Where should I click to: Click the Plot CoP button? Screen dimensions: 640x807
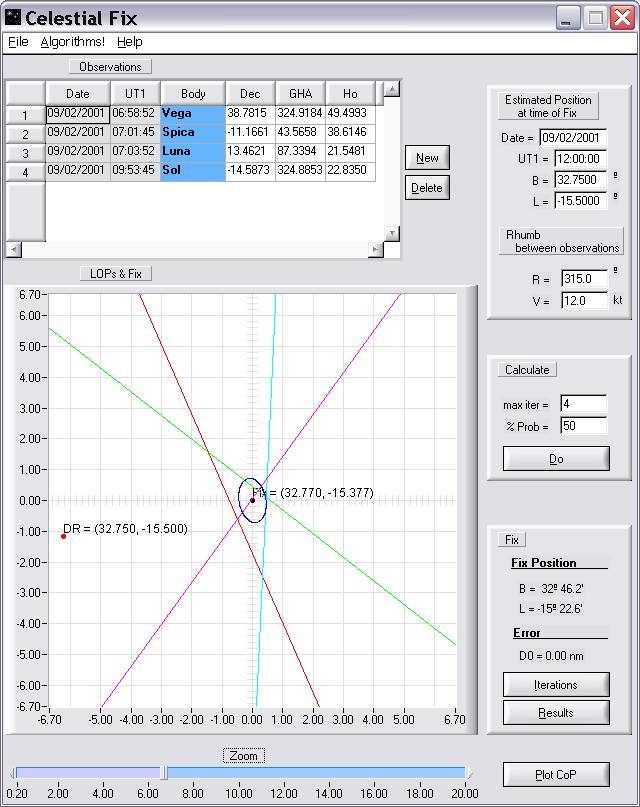point(556,775)
